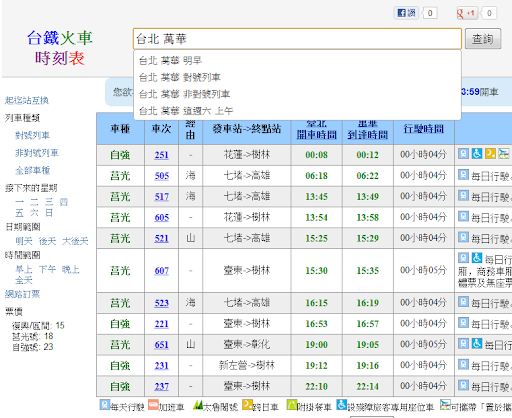Filter by 非對號列車 in sidebar
Screen dimensions: 512x418
37,153
